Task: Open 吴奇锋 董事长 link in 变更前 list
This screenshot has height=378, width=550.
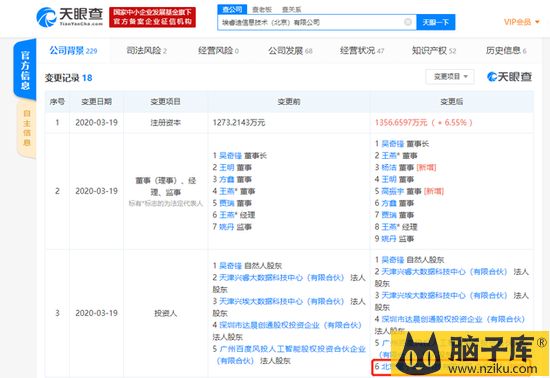Action: click(230, 156)
